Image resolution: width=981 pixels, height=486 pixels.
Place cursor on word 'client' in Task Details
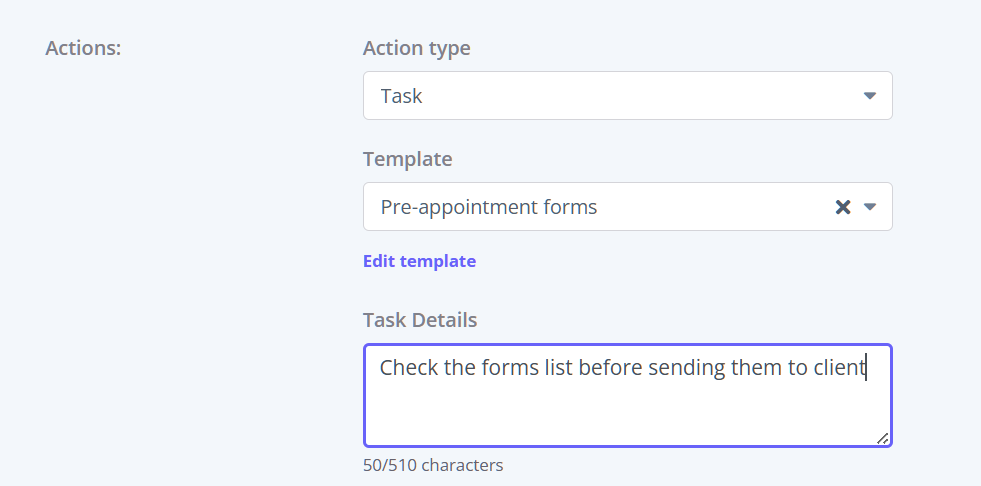click(x=839, y=368)
